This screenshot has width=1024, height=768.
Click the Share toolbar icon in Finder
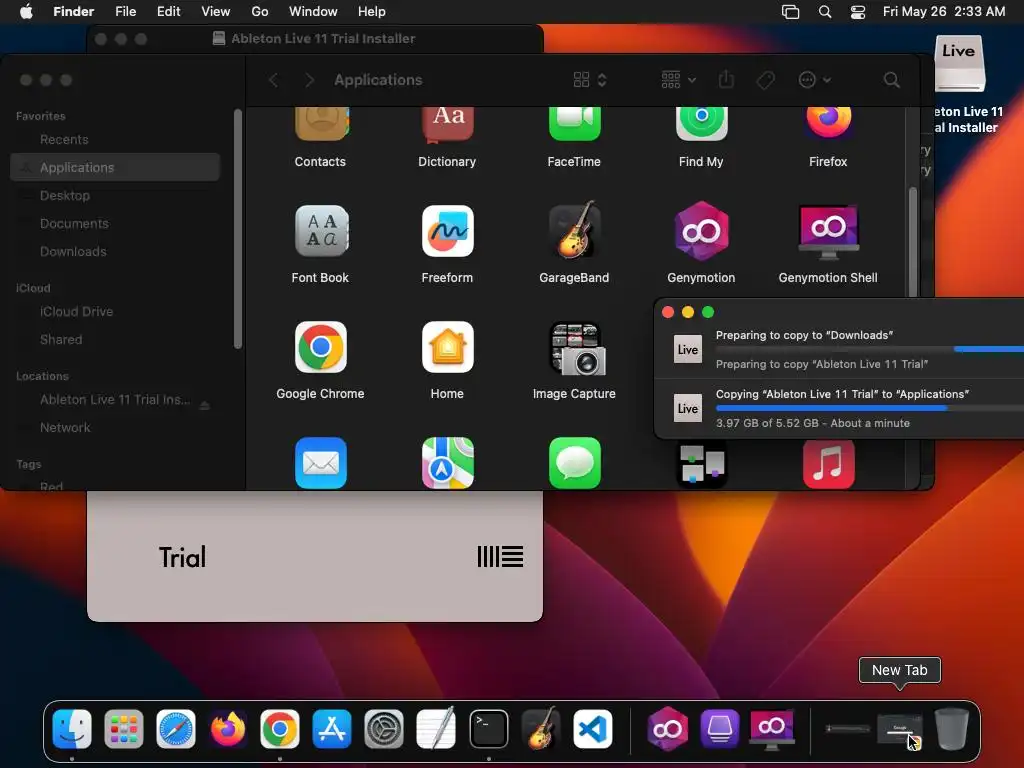pos(726,80)
